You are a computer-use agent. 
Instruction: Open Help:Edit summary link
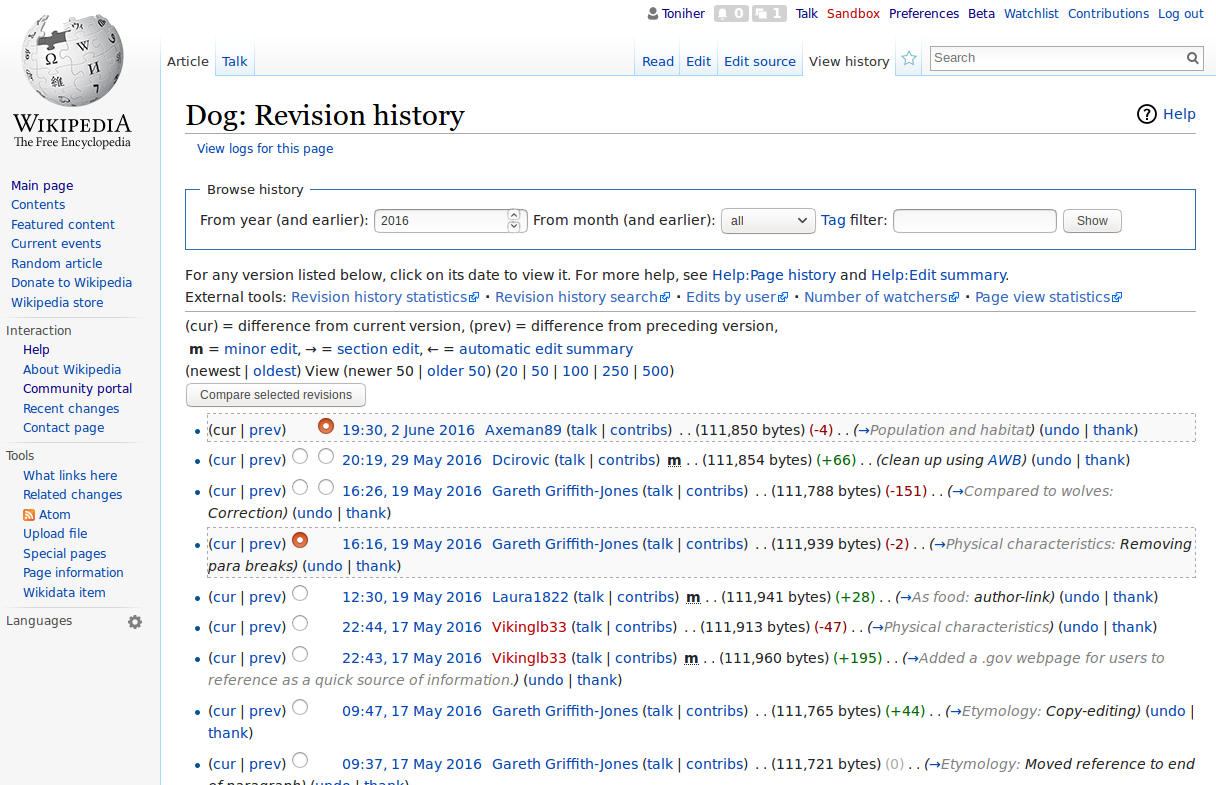click(x=939, y=275)
